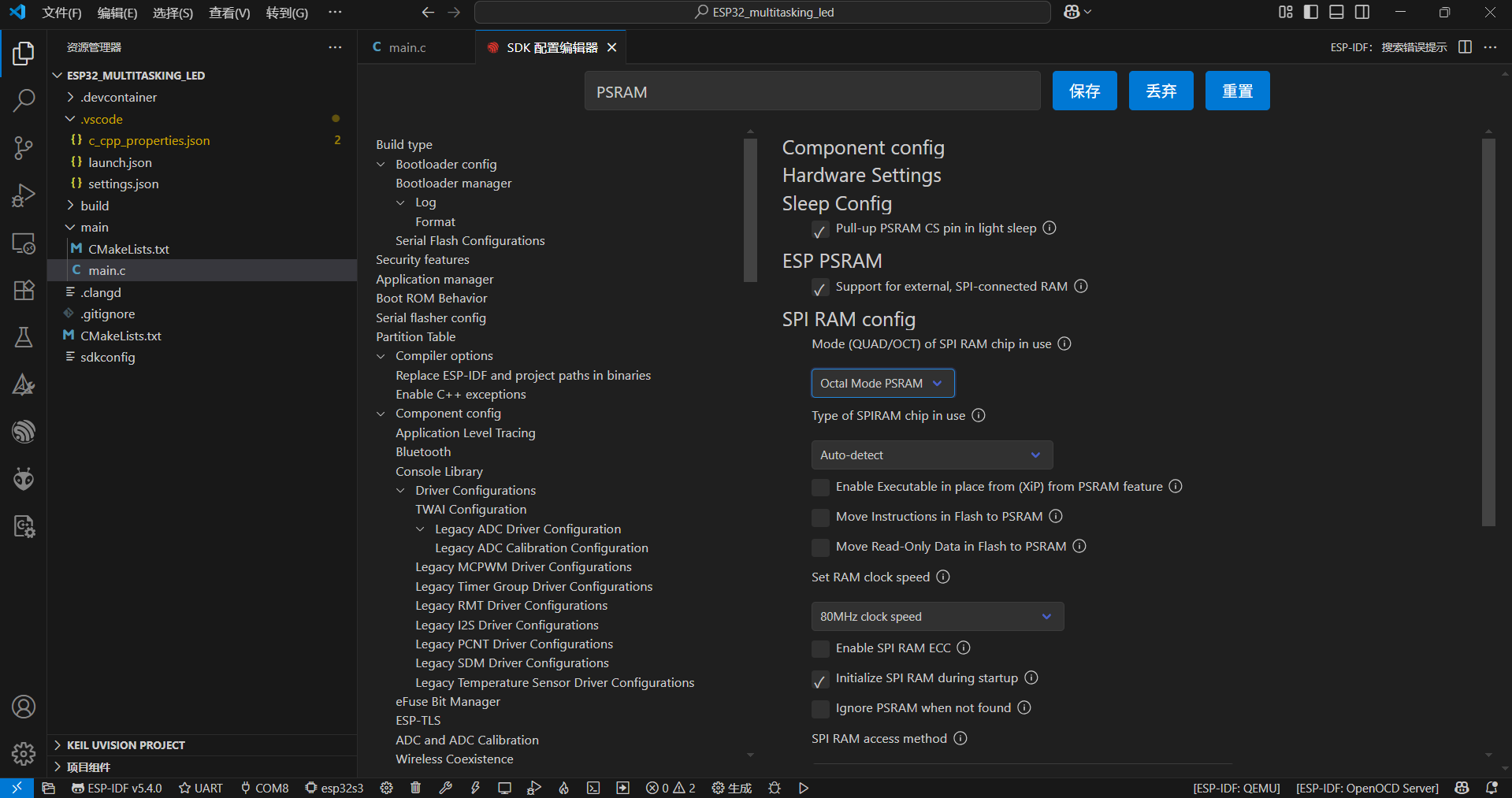Click ESP-IDF v5.4.0 version status item

click(x=117, y=788)
